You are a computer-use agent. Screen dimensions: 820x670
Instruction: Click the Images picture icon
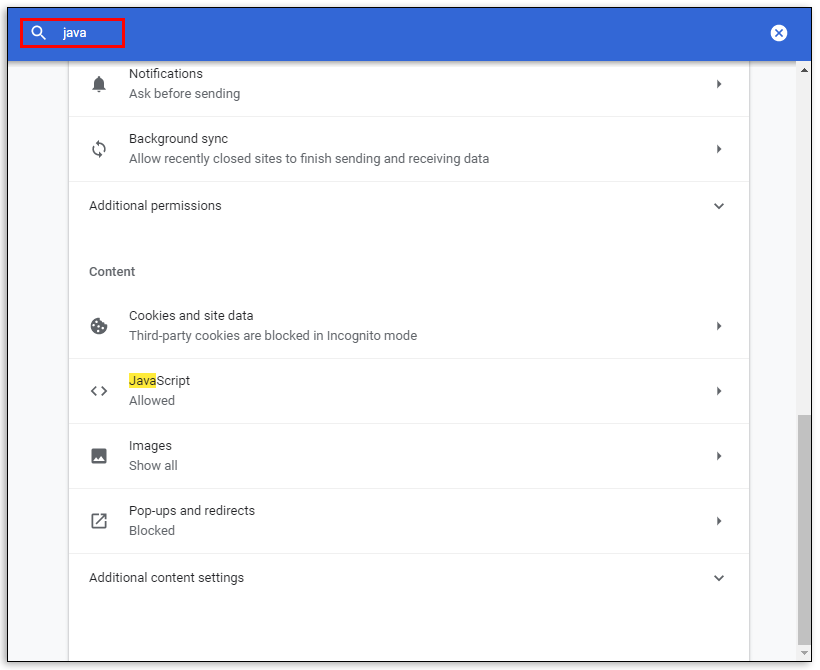[99, 456]
